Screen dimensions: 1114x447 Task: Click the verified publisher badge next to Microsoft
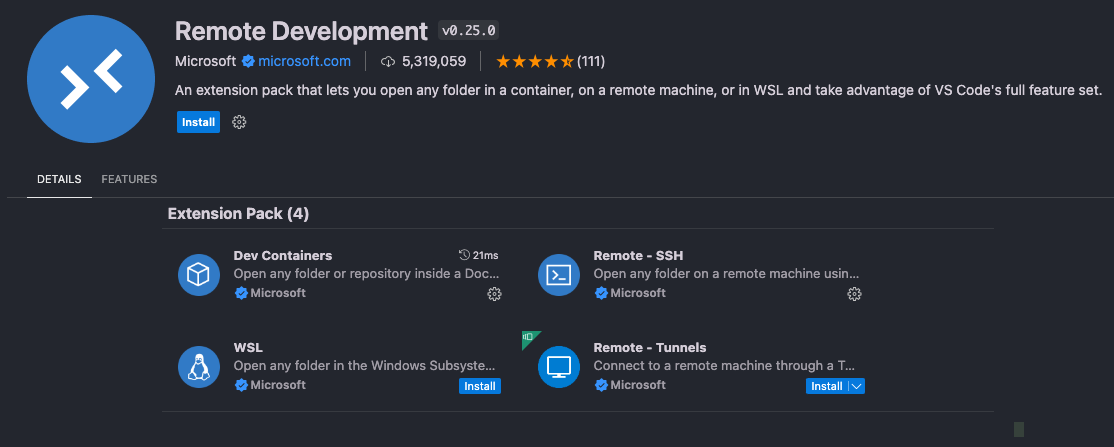[248, 61]
